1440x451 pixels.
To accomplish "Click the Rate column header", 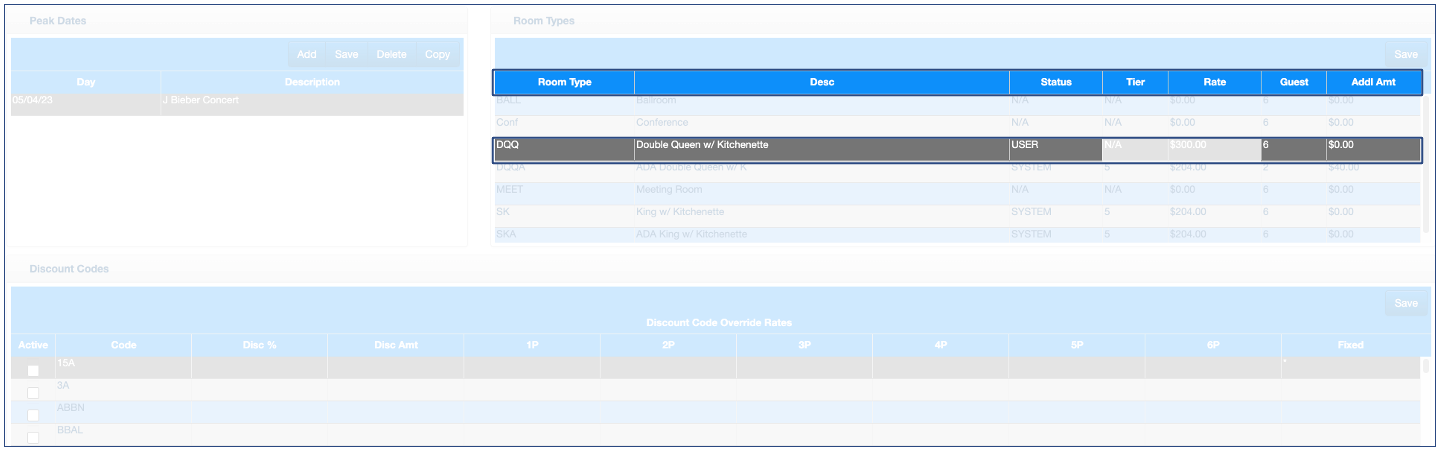I will [1214, 82].
